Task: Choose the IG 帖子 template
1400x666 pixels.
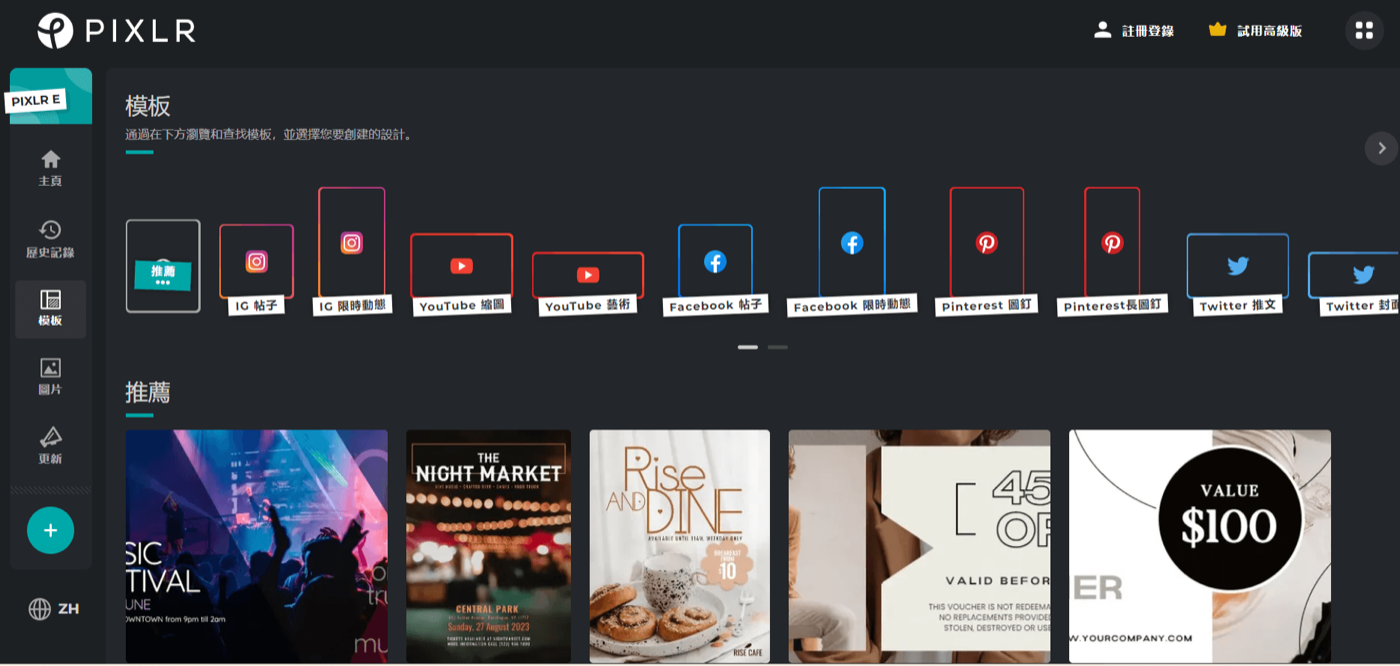Action: coord(256,270)
